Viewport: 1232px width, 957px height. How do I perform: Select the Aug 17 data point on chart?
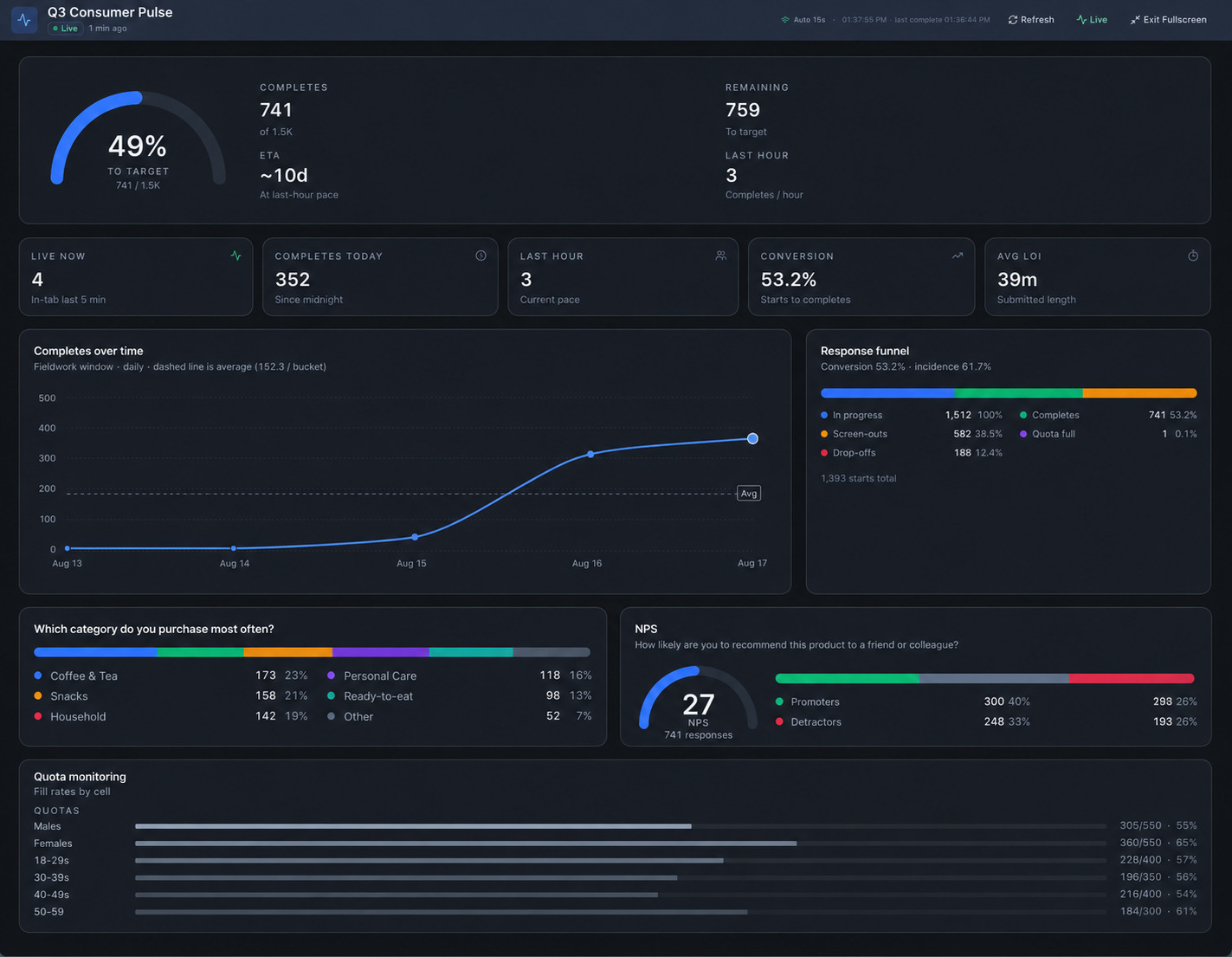752,438
